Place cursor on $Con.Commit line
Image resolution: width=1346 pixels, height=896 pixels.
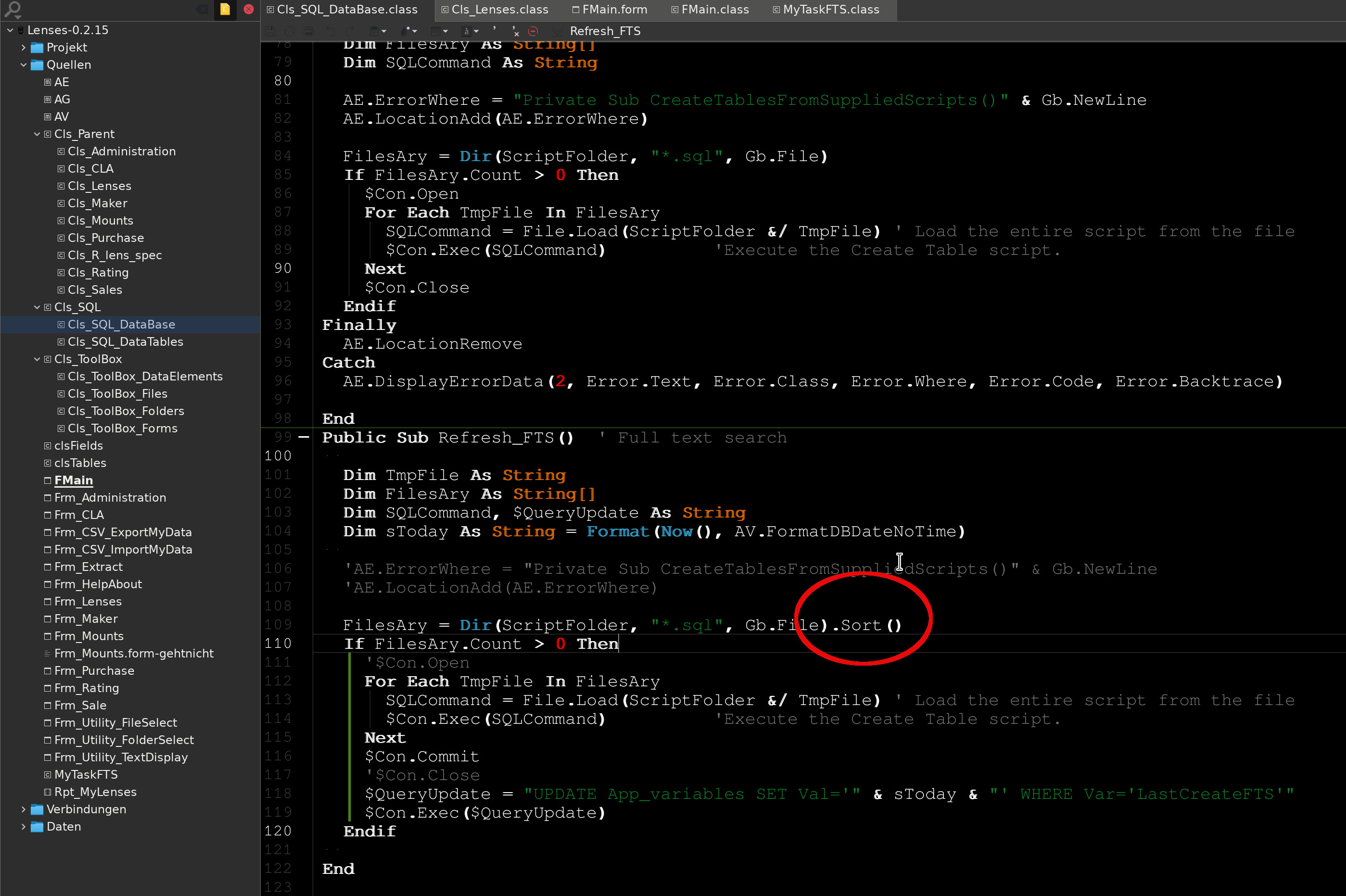pos(422,756)
